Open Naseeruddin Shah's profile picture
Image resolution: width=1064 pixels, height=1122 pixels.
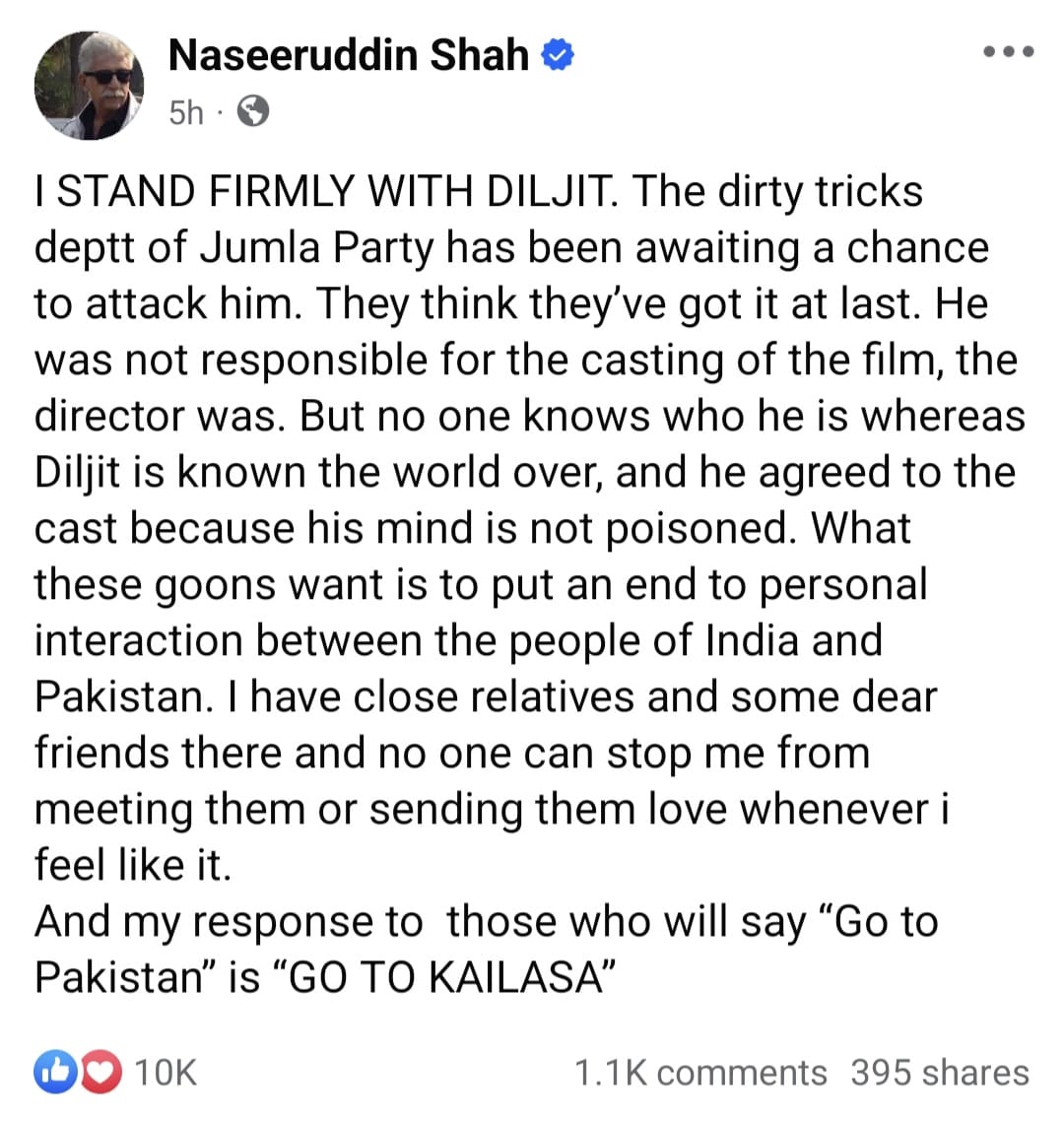90,85
